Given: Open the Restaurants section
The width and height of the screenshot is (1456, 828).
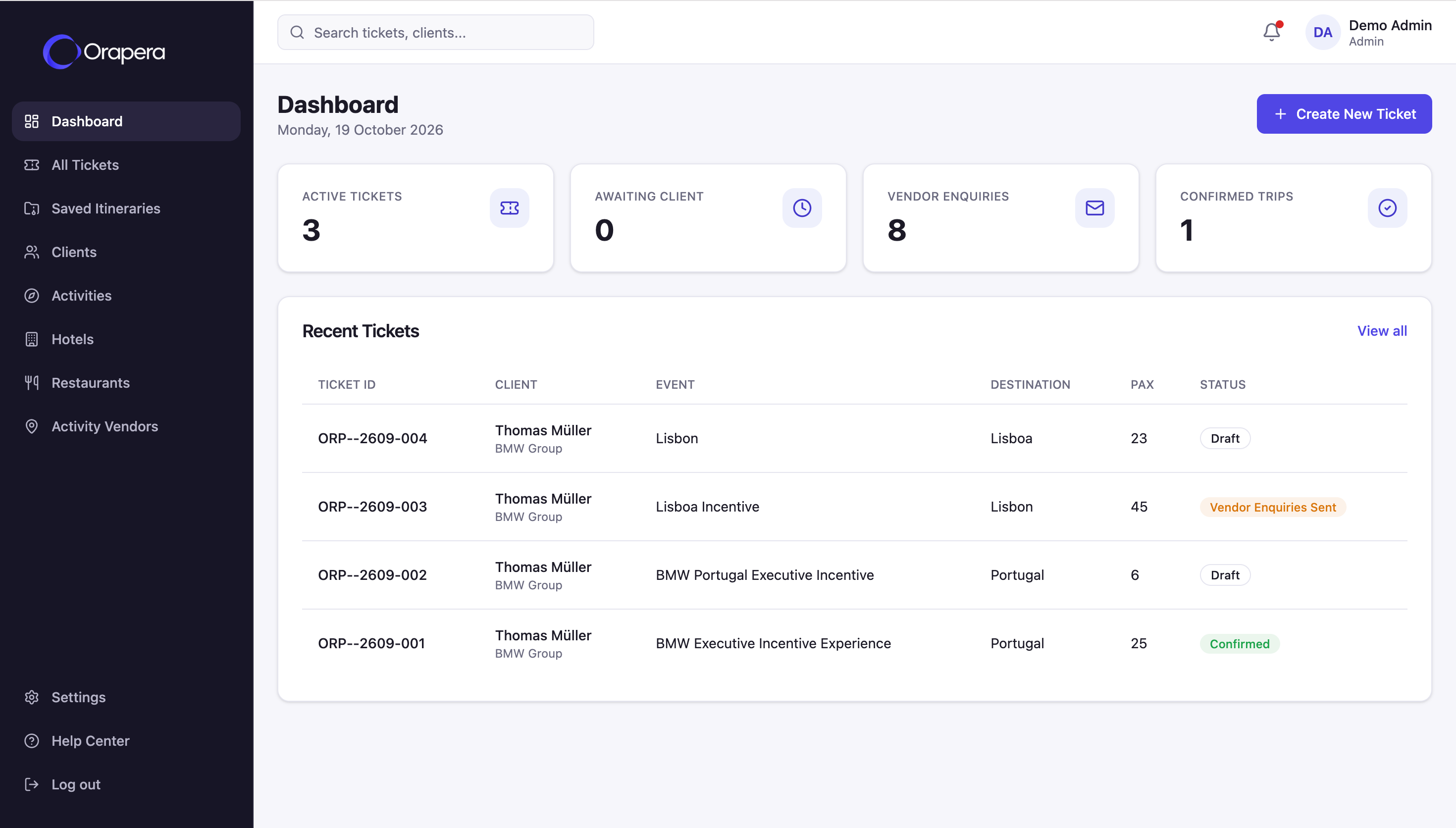Looking at the screenshot, I should tap(126, 383).
